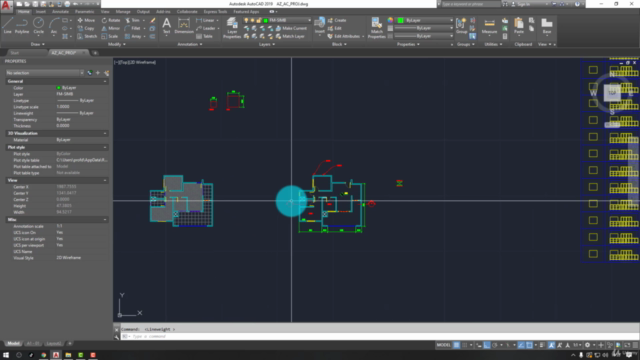Click the Linear dimension button

205,20
